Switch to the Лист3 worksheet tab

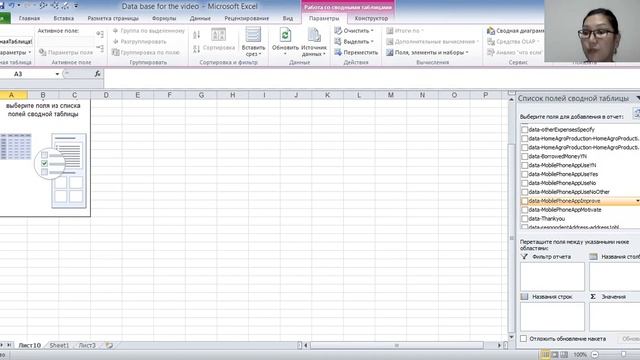[x=87, y=345]
